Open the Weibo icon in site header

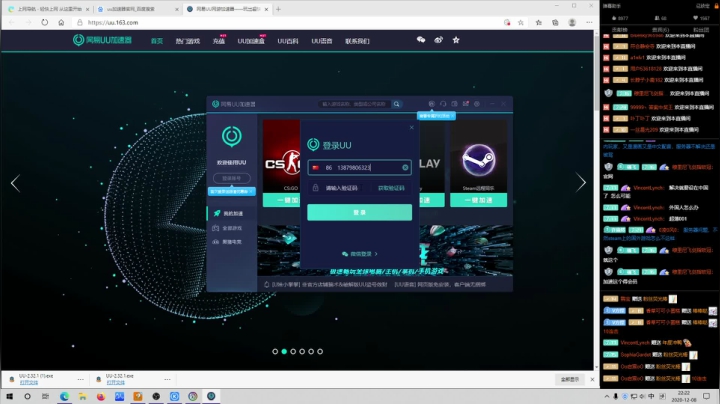click(x=439, y=40)
